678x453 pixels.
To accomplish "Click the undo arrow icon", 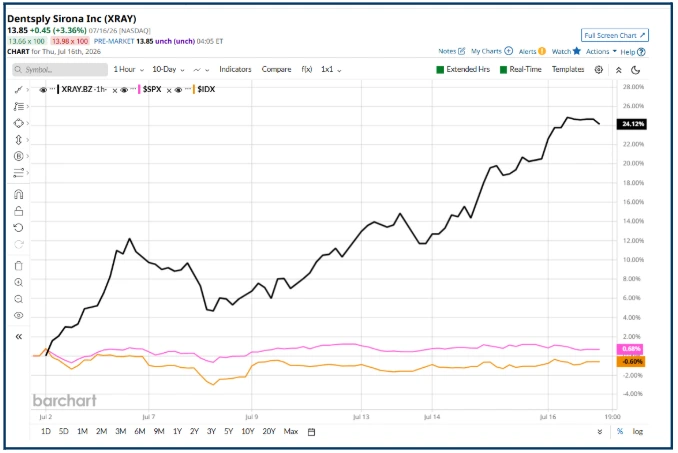I will [x=19, y=228].
